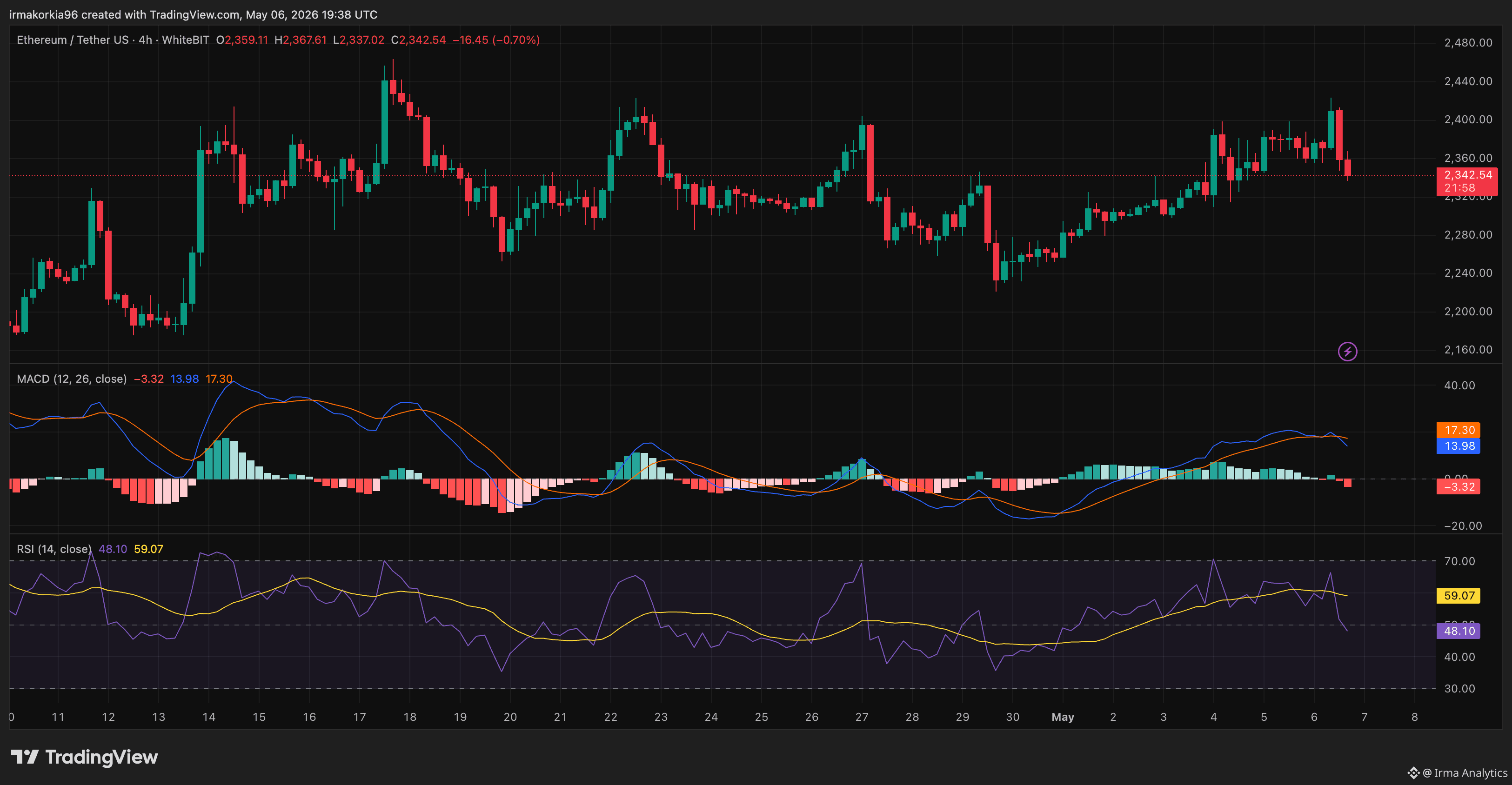Click the "created with TradingView.com" header text
The image size is (1512, 785).
click(161, 15)
